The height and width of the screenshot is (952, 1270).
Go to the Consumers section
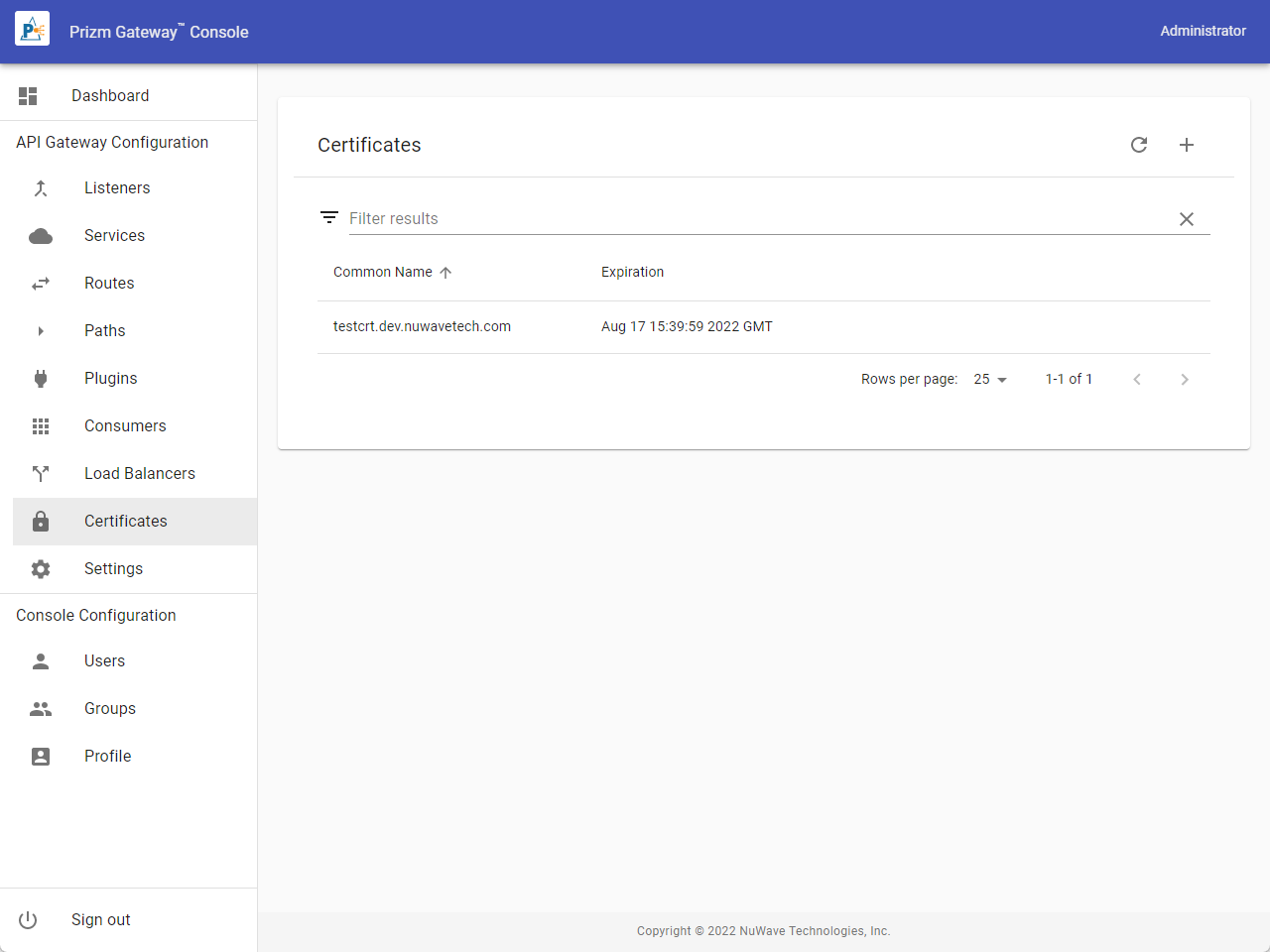click(x=125, y=426)
